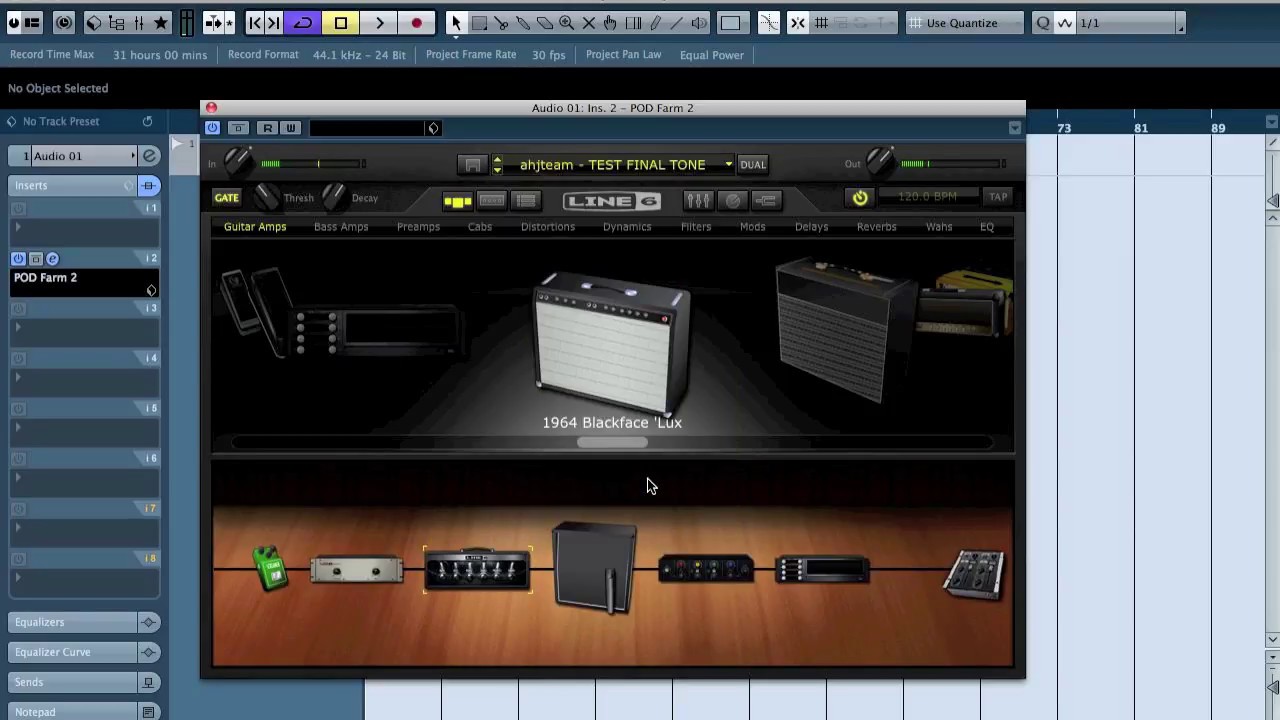
Task: Select the Mods tab
Action: [752, 227]
